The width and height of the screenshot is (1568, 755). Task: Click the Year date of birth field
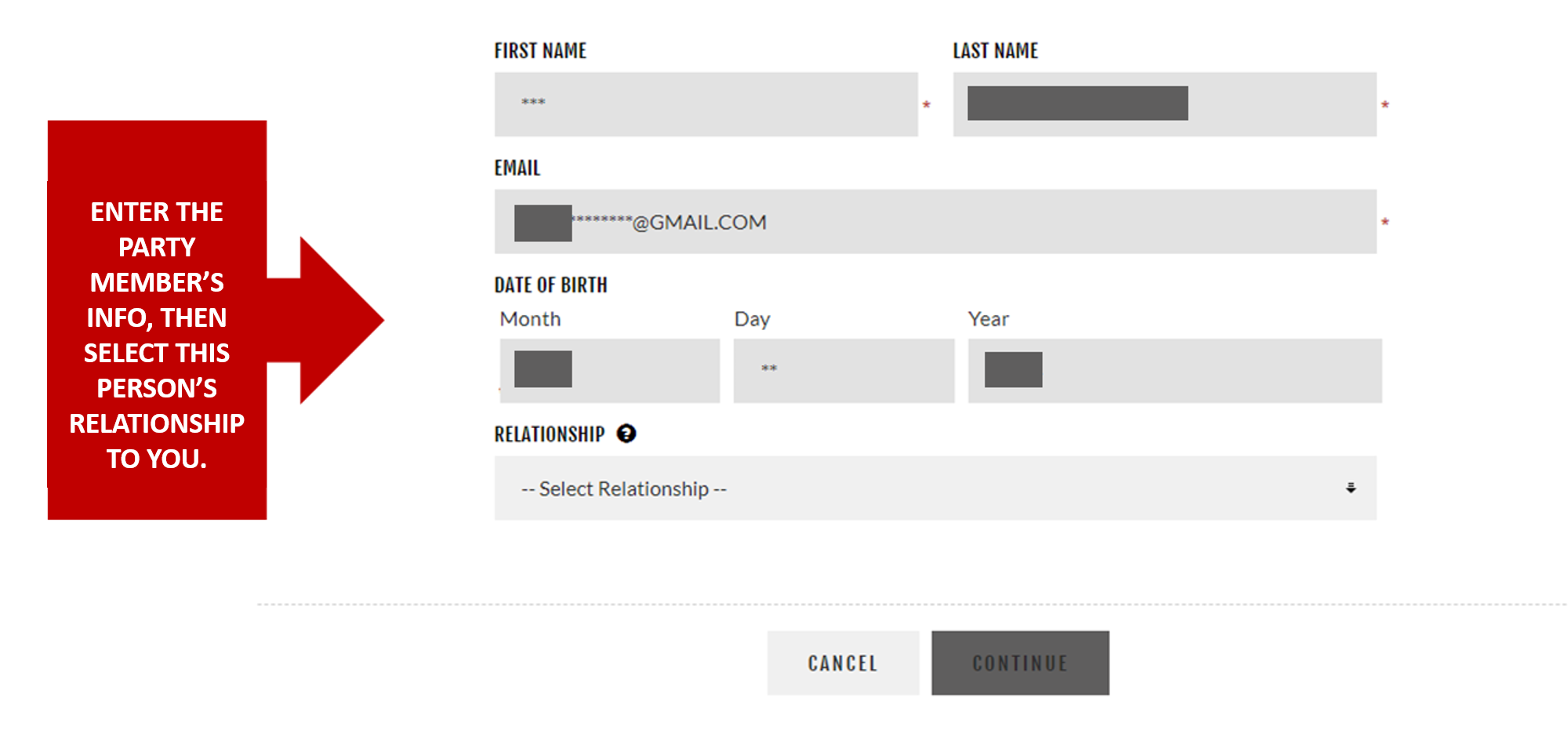click(1175, 371)
